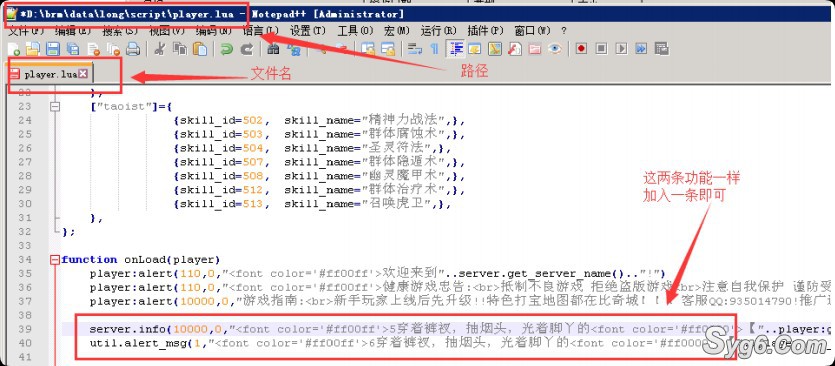Run macro multiple times icon

coord(641,48)
